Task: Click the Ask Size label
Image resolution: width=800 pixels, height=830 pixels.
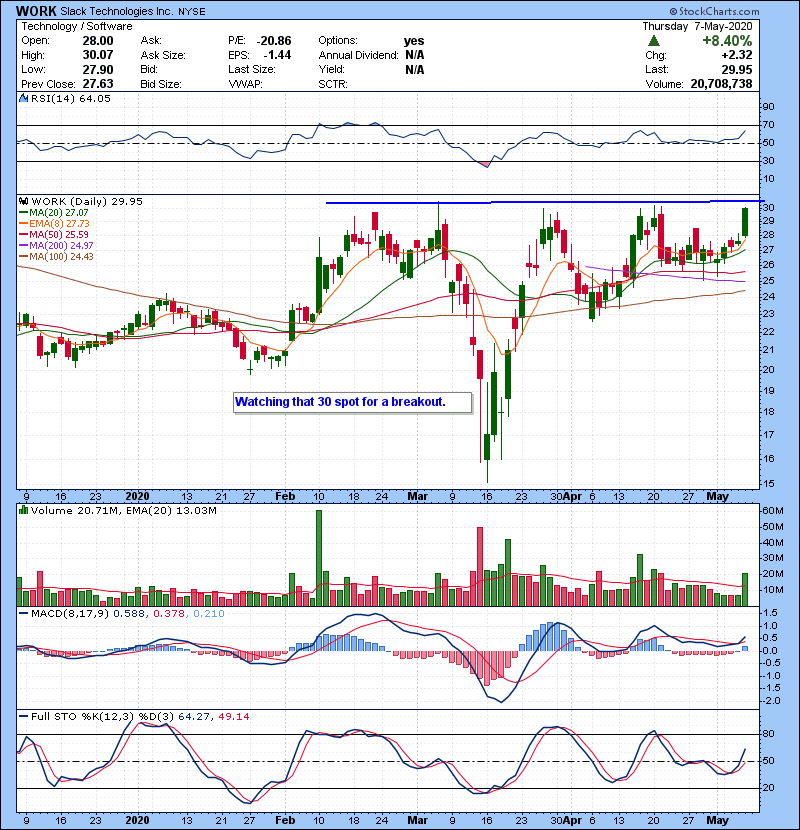Action: pyautogui.click(x=163, y=55)
